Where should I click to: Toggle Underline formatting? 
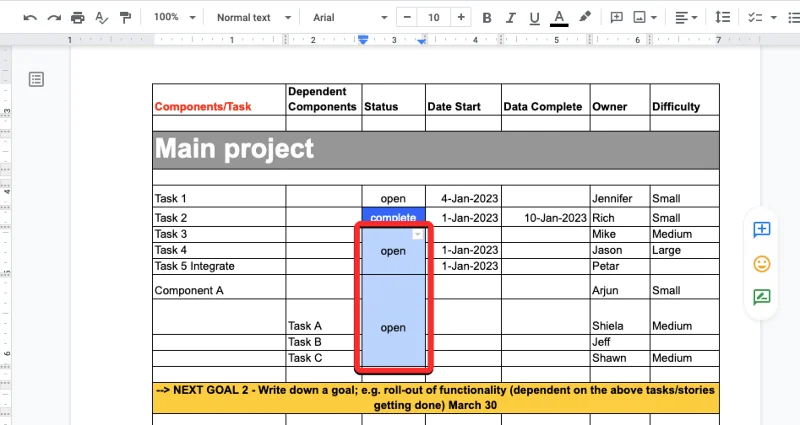(x=535, y=18)
